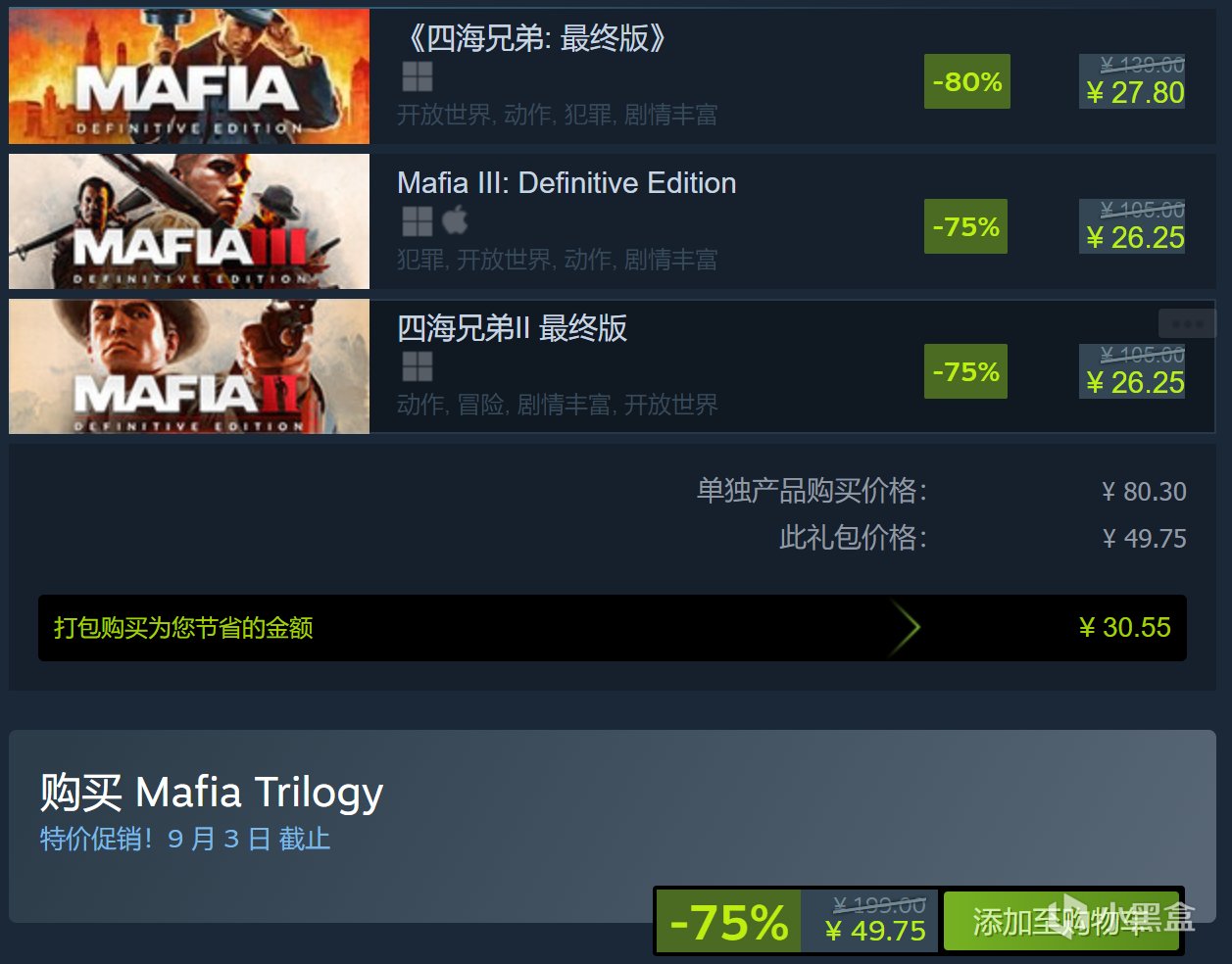Open 四海兄弟II 最终版 title link
This screenshot has height=964, width=1232.
point(512,328)
